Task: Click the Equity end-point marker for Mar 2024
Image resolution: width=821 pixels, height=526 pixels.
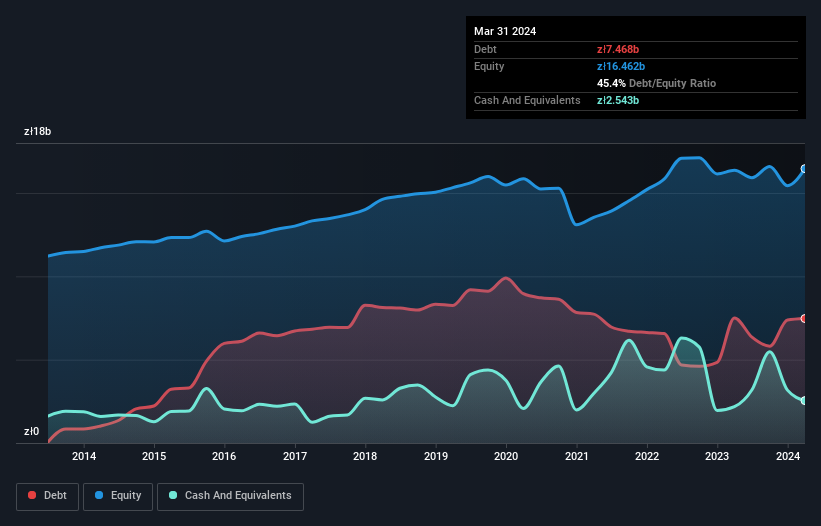Action: pyautogui.click(x=804, y=169)
